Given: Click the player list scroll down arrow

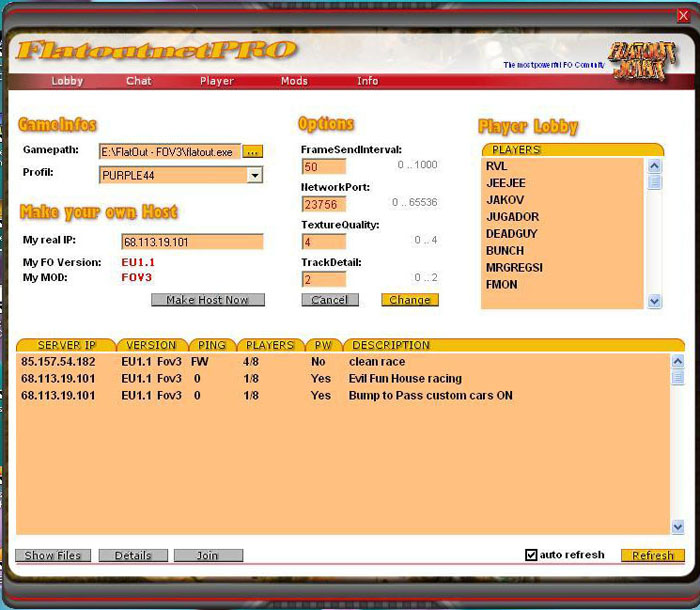Looking at the screenshot, I should (x=654, y=301).
